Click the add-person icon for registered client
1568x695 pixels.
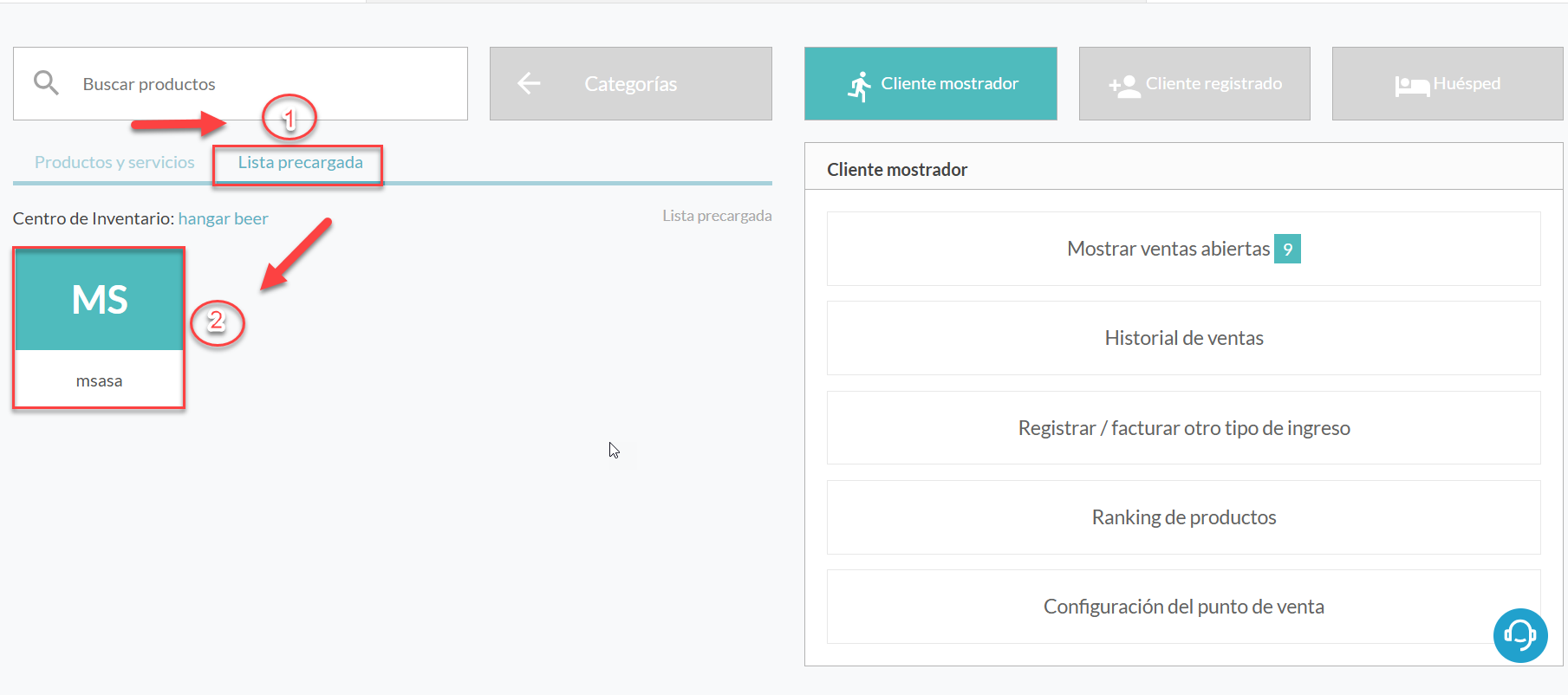coord(1124,86)
